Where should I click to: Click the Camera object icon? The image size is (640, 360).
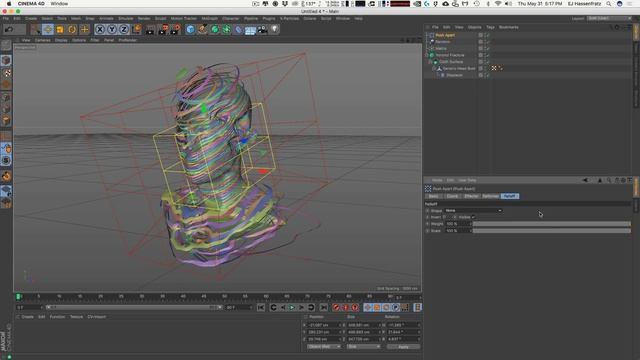[x=262, y=29]
